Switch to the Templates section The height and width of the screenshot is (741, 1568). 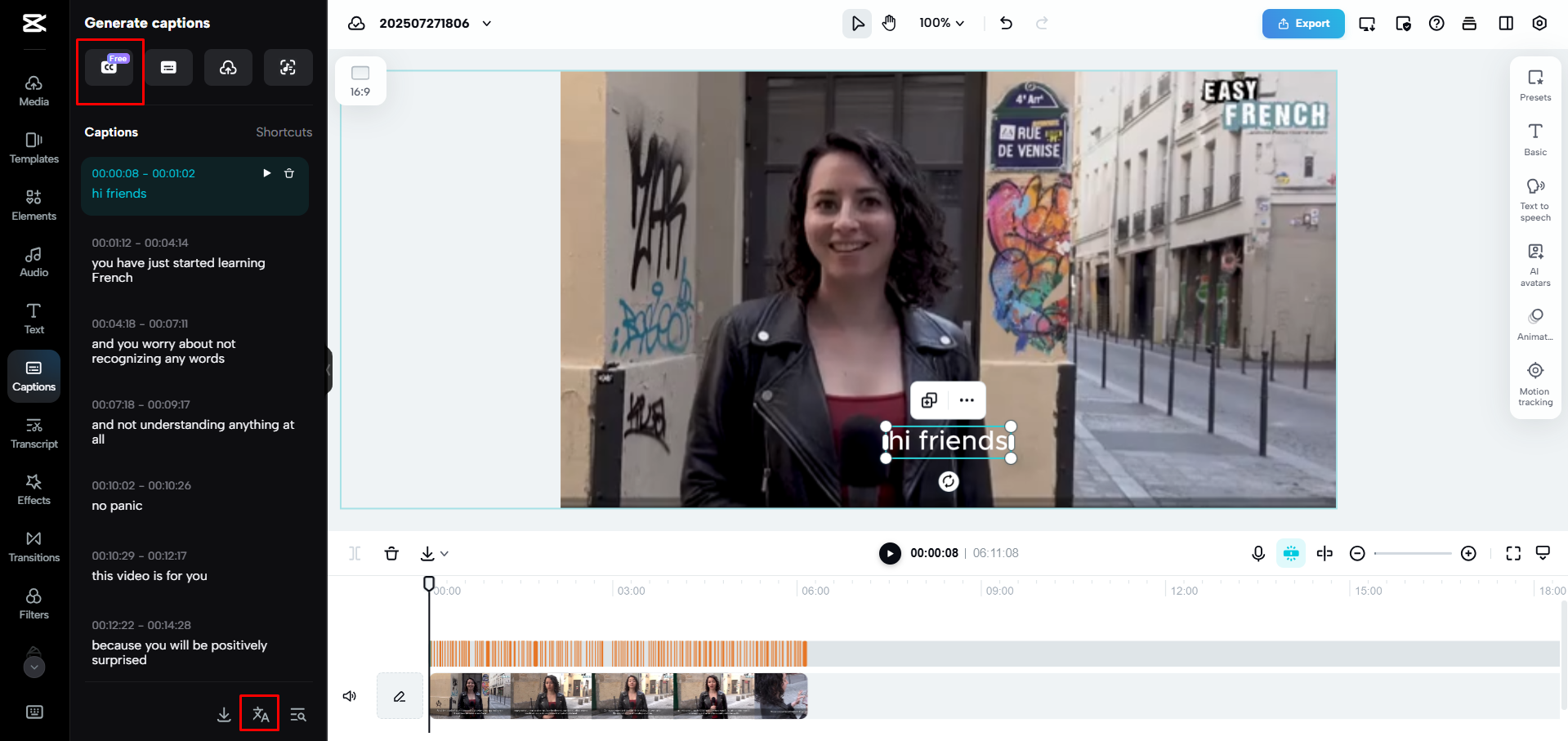tap(34, 147)
